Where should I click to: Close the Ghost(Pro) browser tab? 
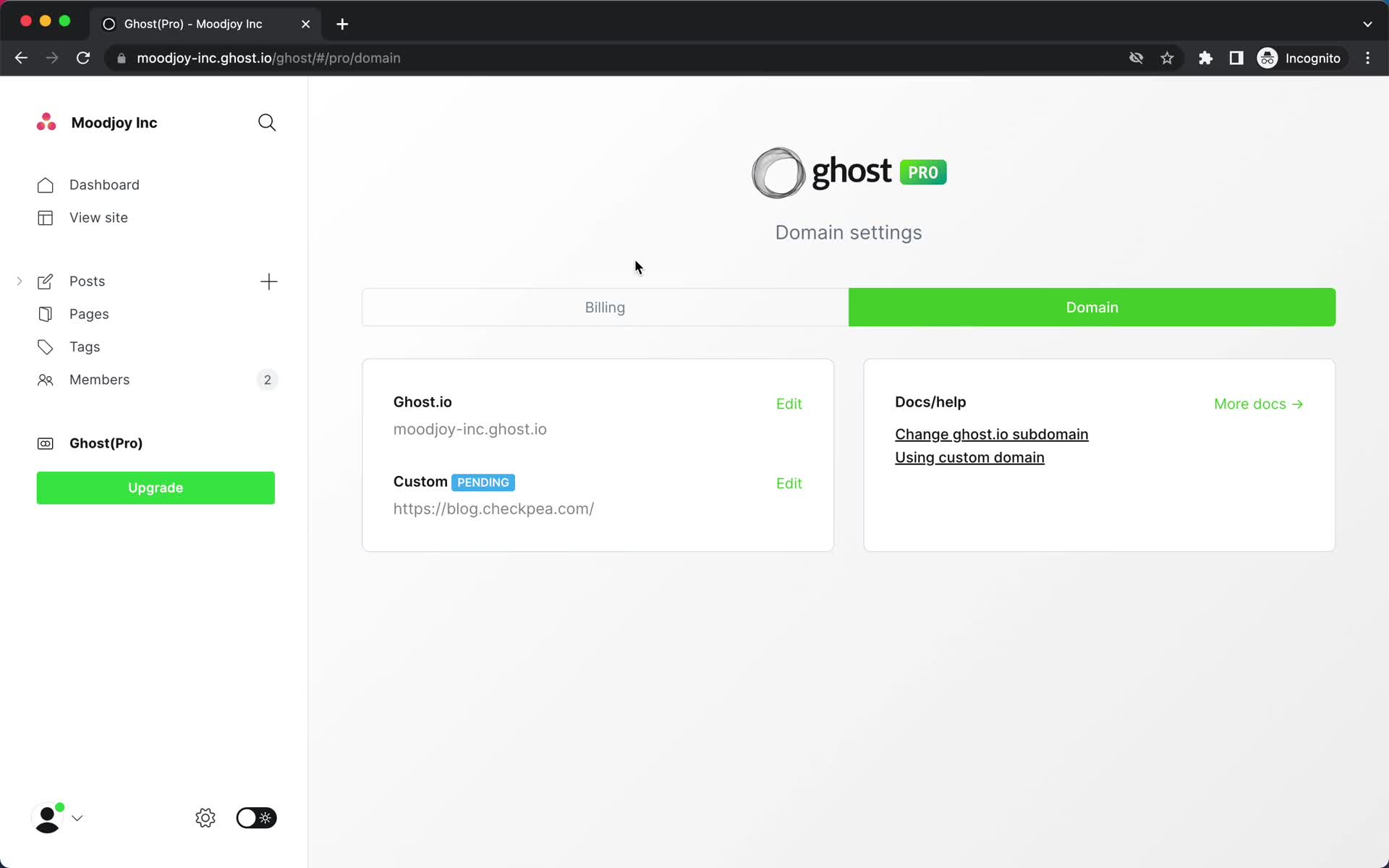pos(305,24)
